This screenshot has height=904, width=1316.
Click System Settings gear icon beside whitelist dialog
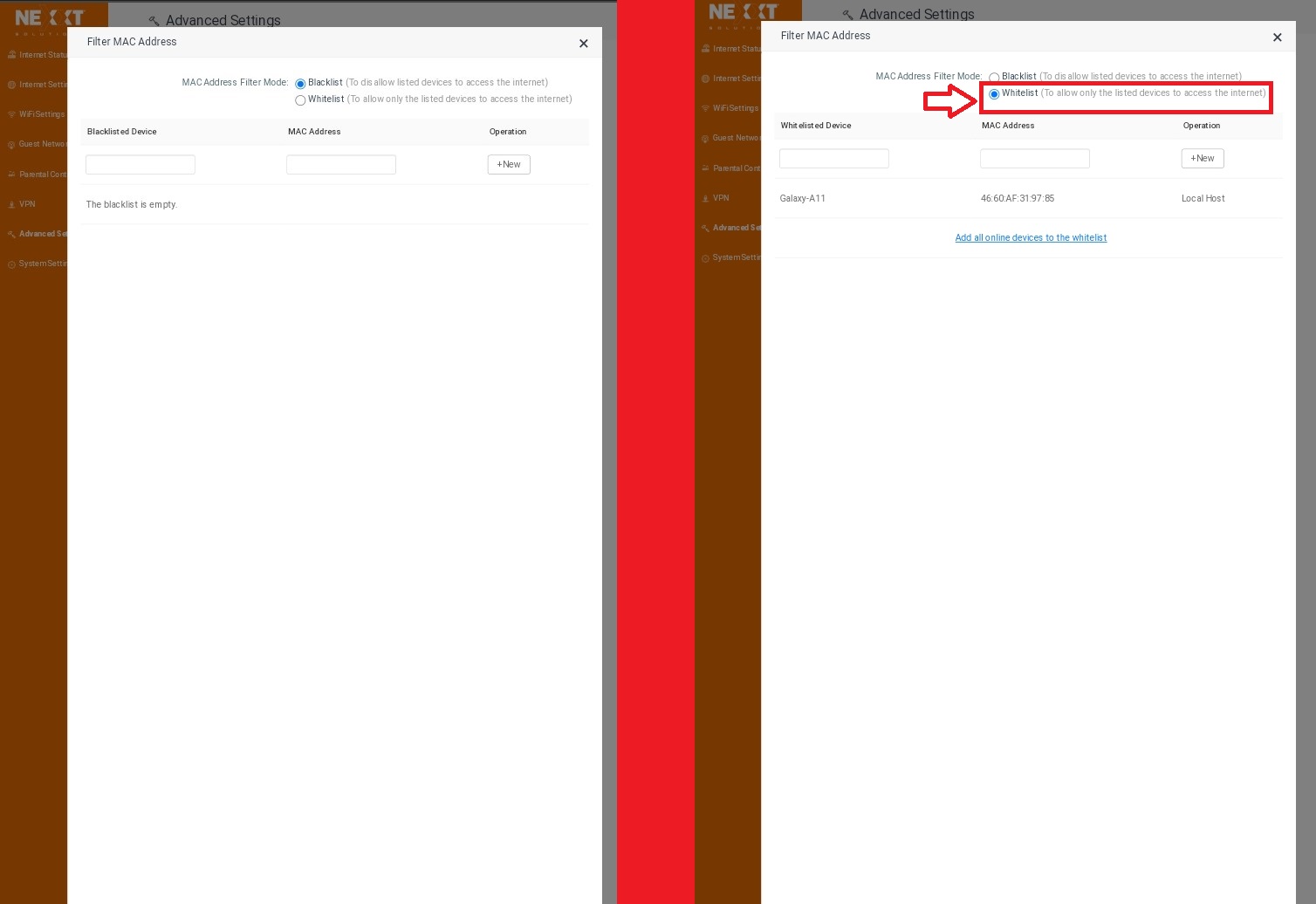click(x=705, y=258)
